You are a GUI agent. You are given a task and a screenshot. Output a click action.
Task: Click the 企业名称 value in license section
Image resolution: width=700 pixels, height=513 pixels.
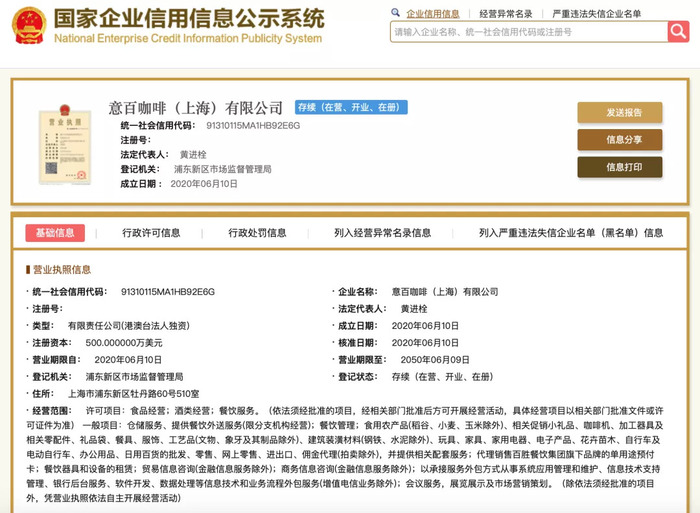(x=445, y=292)
